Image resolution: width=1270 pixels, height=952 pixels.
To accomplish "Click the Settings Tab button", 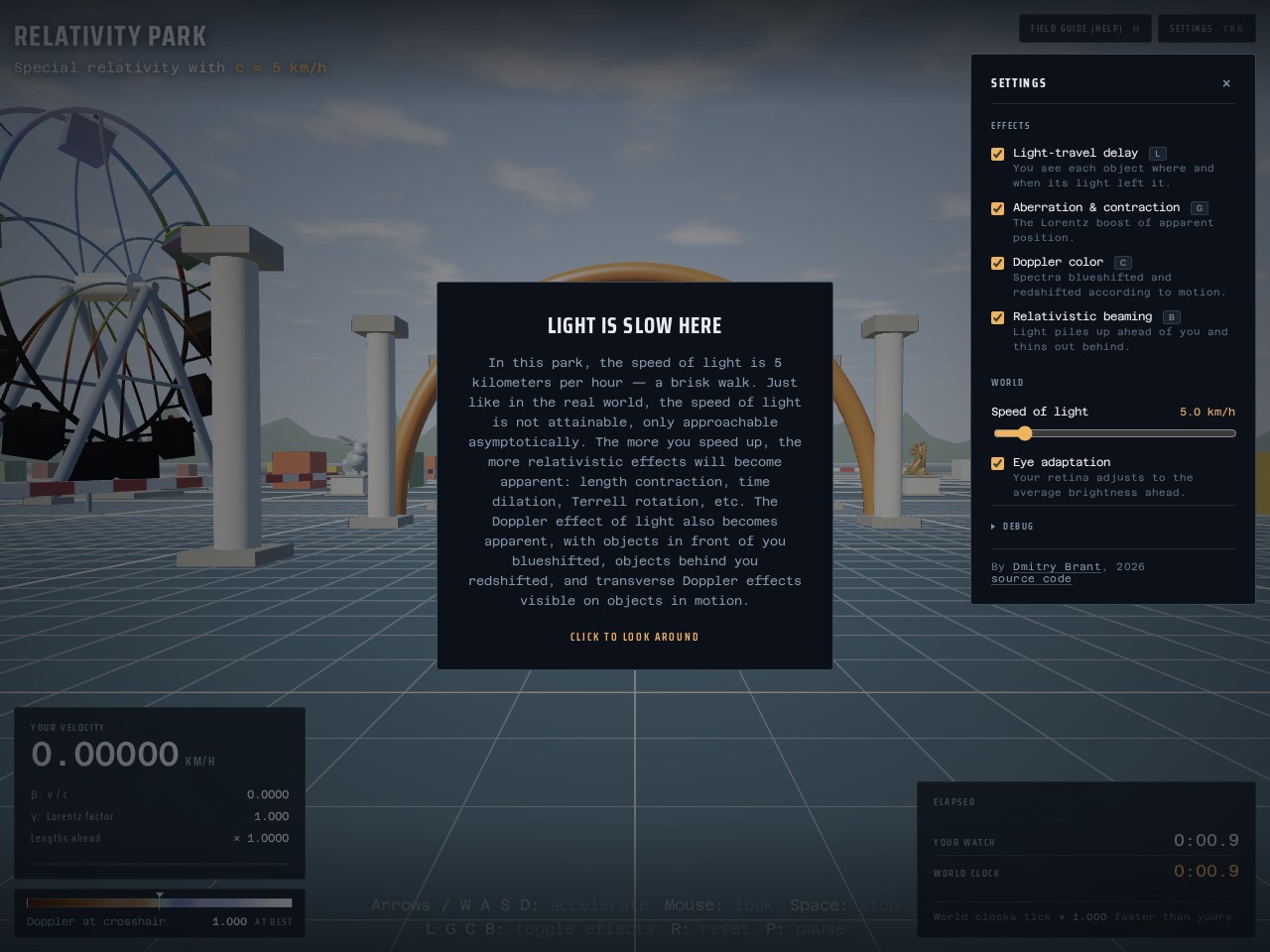I will click(x=1206, y=29).
